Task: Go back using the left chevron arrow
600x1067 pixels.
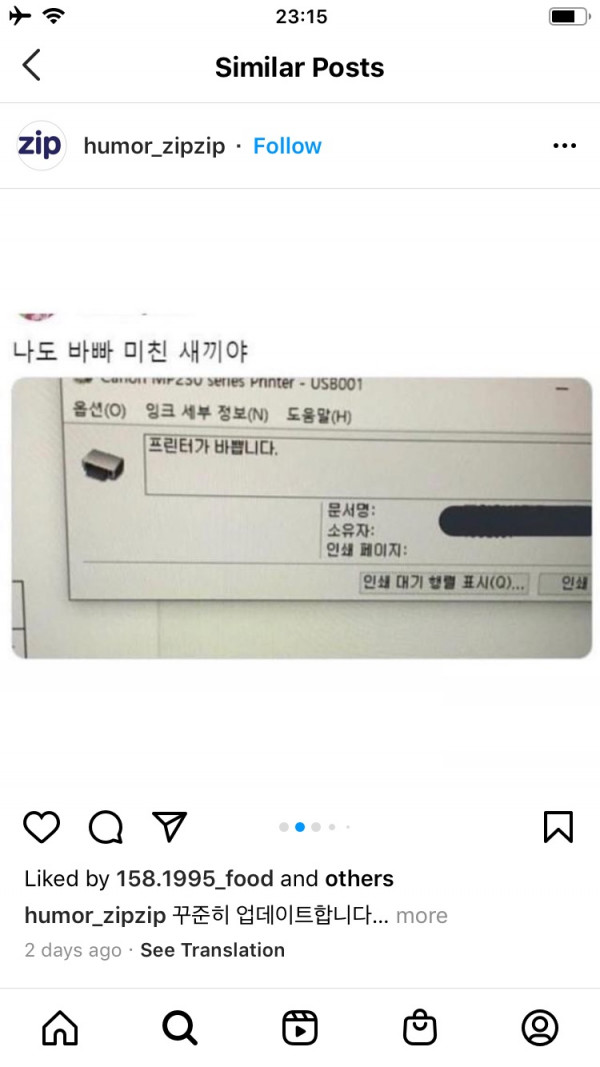Action: 31,65
